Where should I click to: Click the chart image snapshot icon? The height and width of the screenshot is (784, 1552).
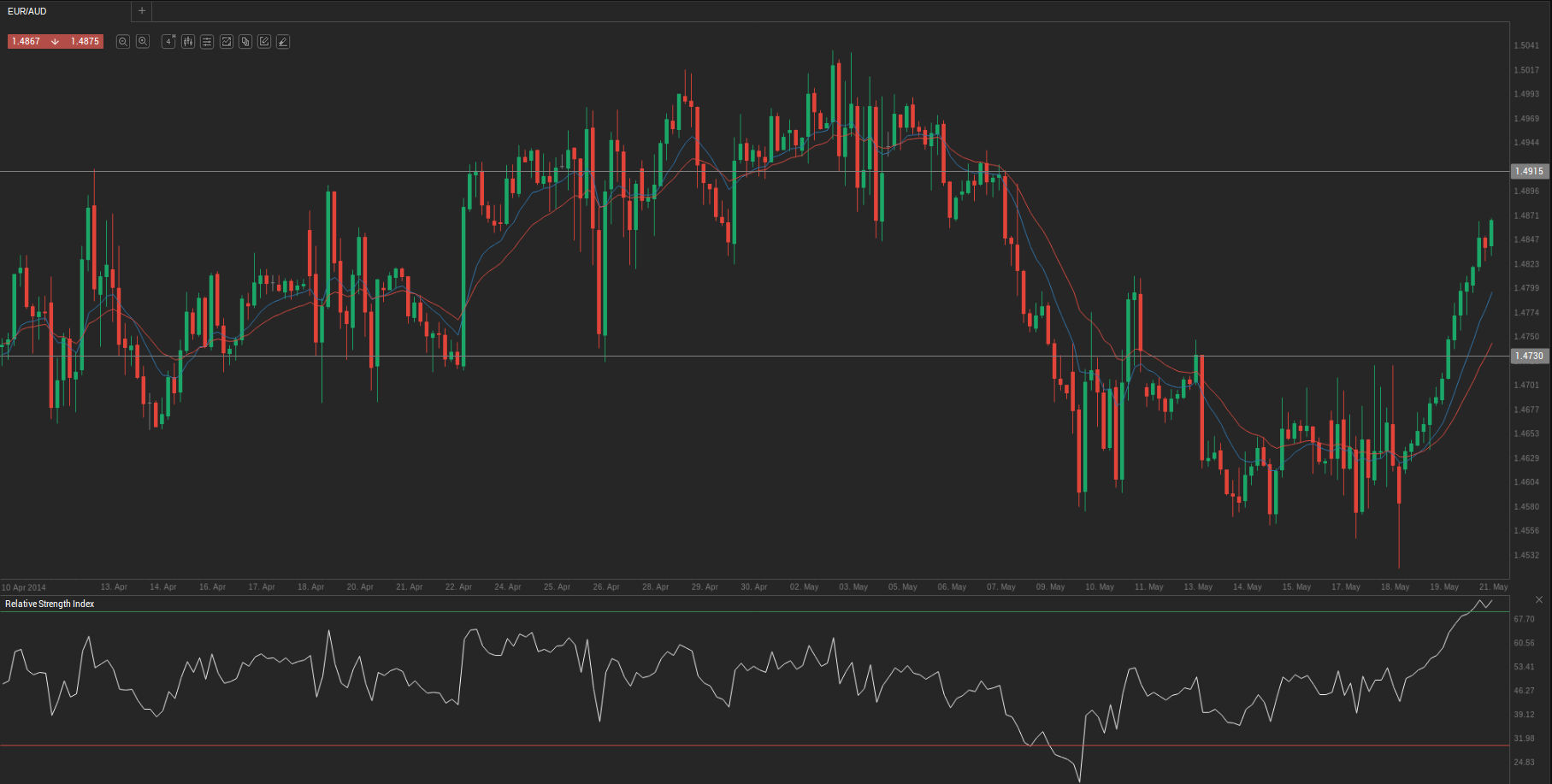coord(227,41)
